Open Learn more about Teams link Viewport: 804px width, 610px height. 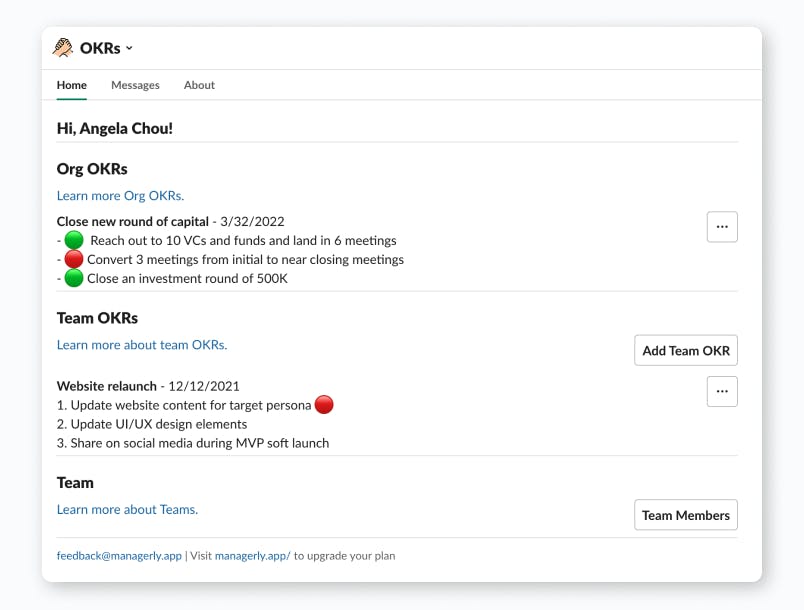pyautogui.click(x=127, y=510)
